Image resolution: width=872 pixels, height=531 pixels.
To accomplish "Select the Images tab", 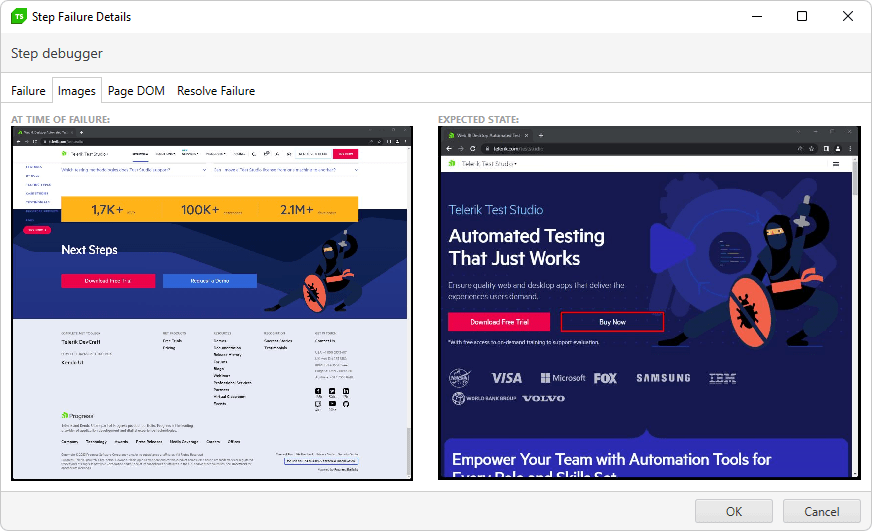I will point(77,91).
